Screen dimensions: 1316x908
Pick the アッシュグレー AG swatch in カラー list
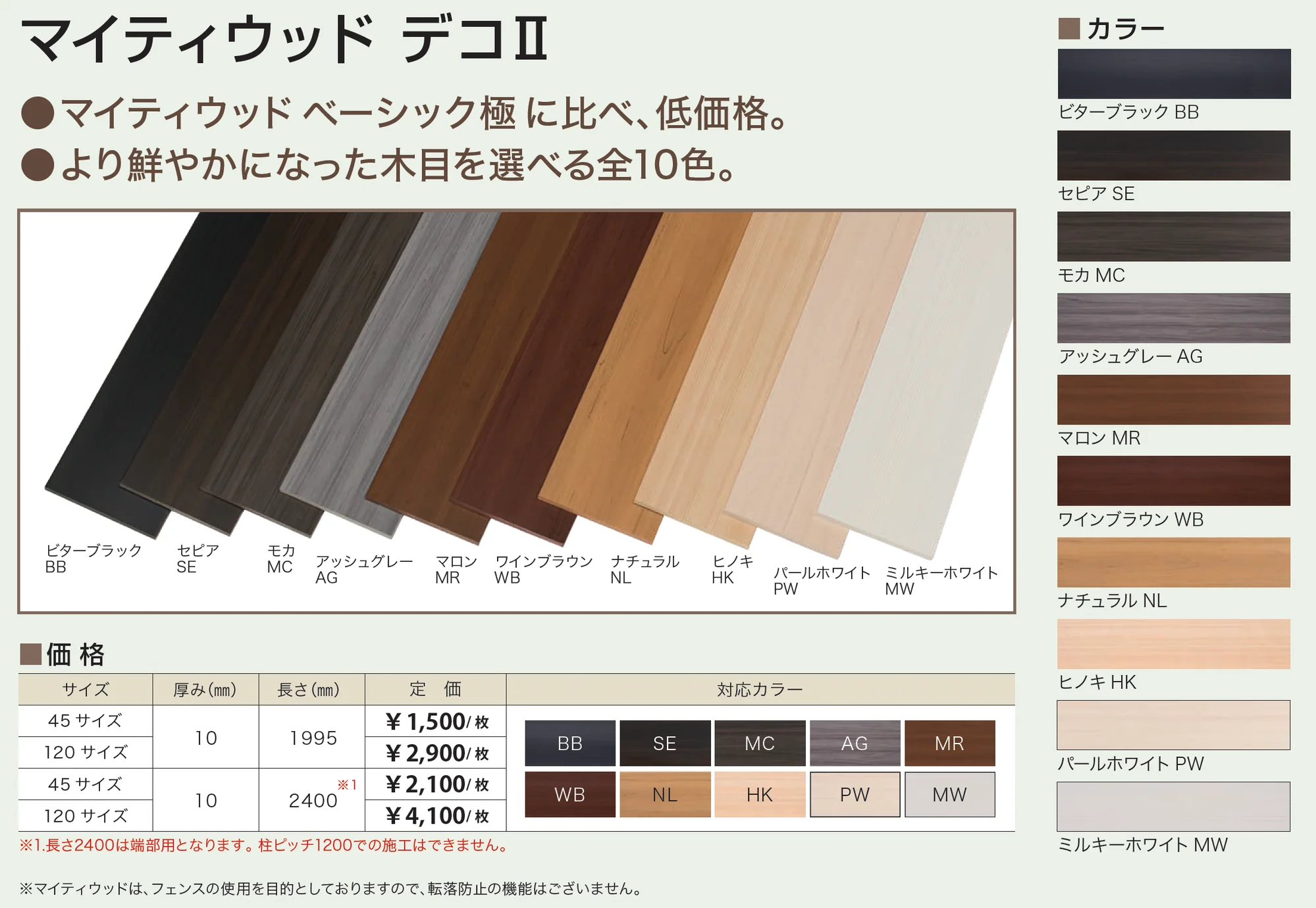(x=1174, y=318)
